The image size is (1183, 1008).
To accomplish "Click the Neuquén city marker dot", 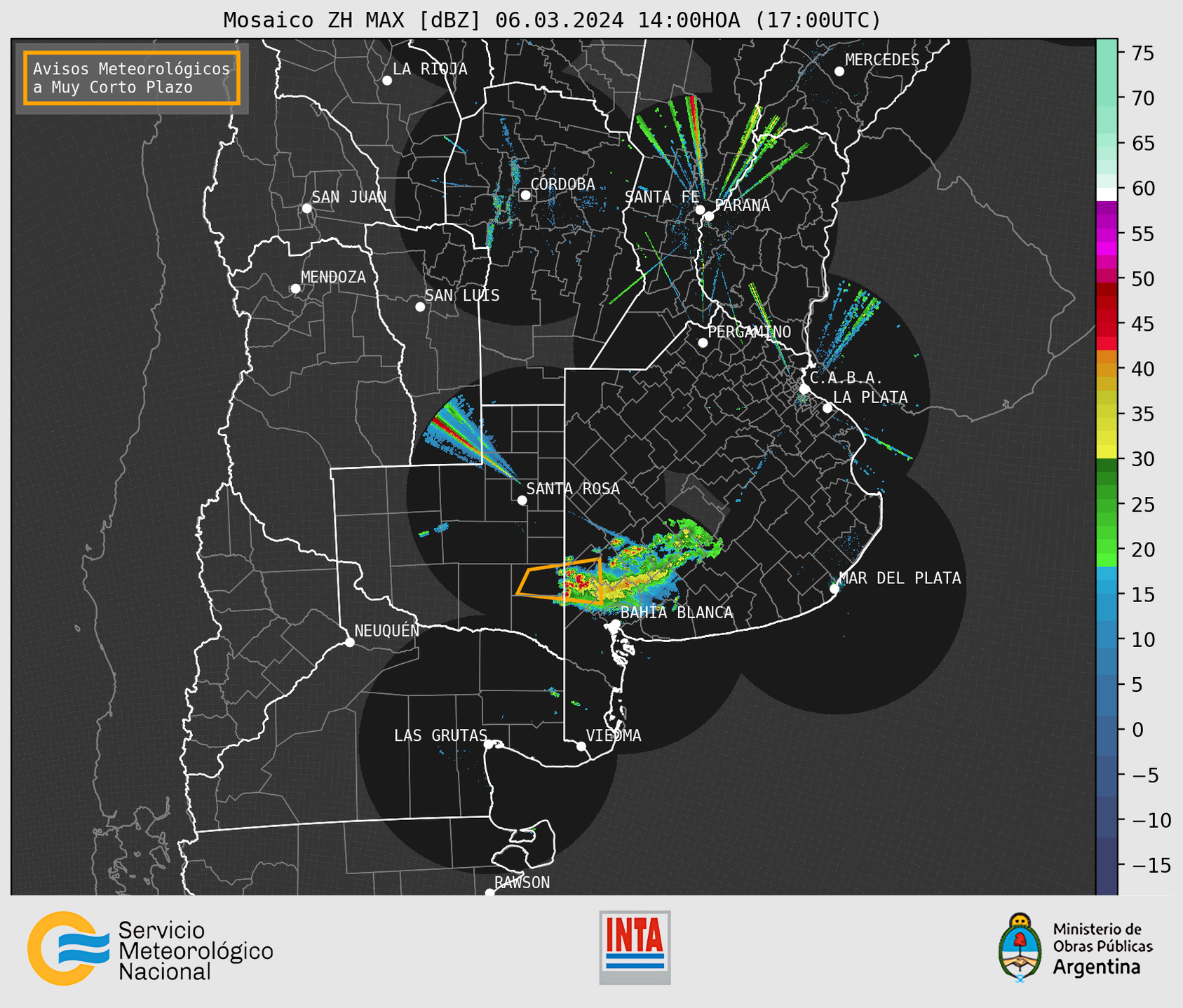I will tap(350, 642).
